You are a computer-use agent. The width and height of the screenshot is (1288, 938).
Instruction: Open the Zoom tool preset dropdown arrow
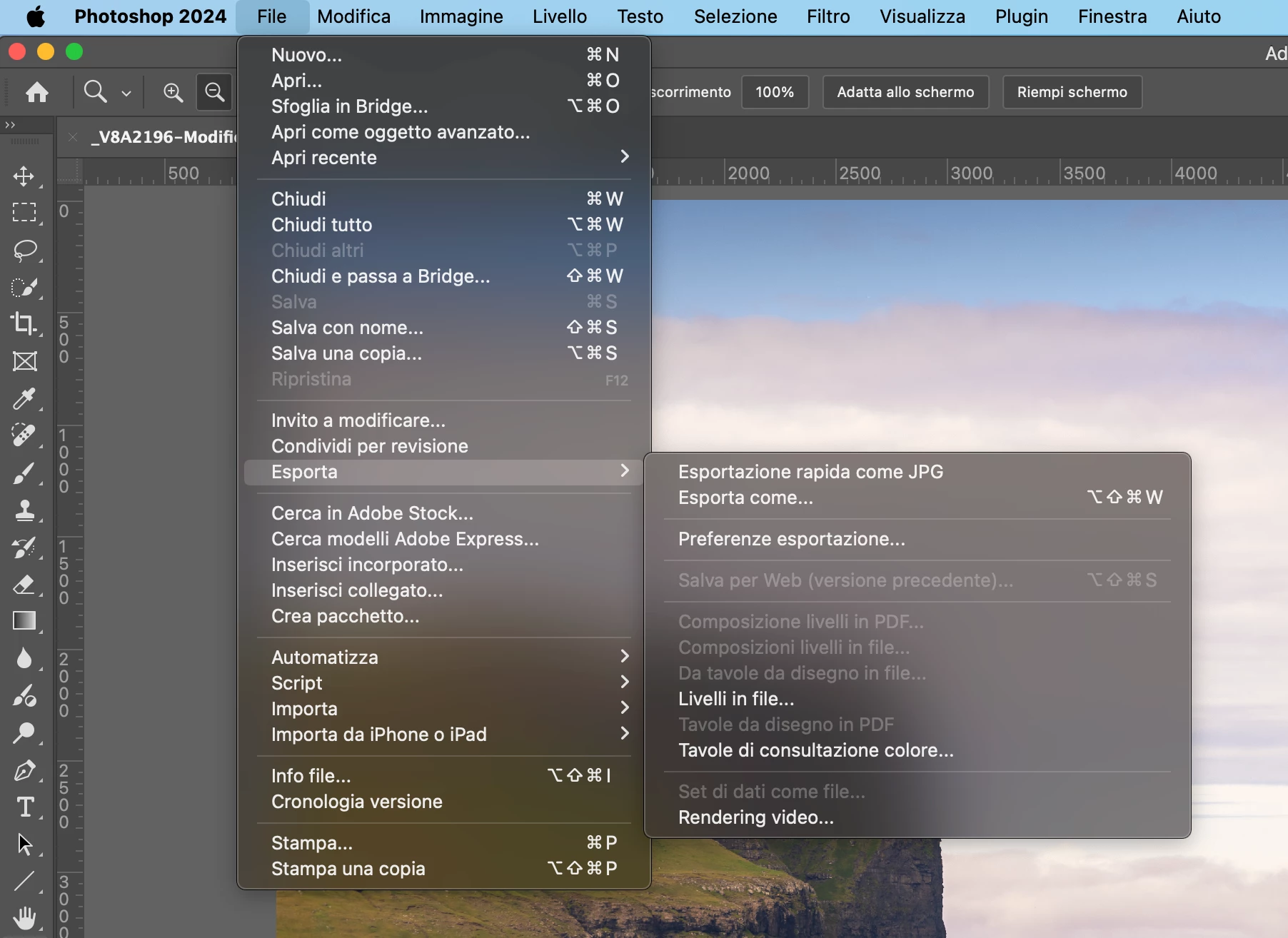pos(126,93)
